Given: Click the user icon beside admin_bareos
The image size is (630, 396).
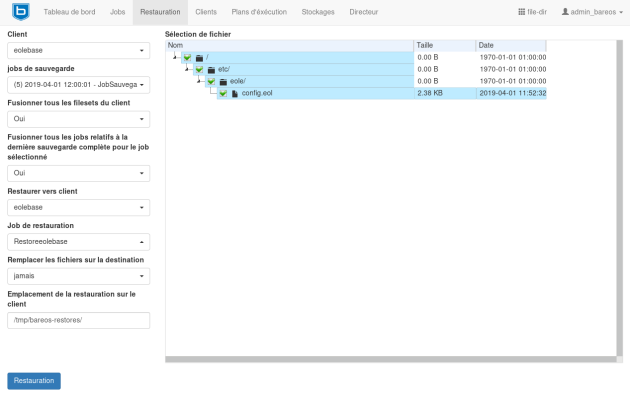Looking at the screenshot, I should pyautogui.click(x=565, y=12).
